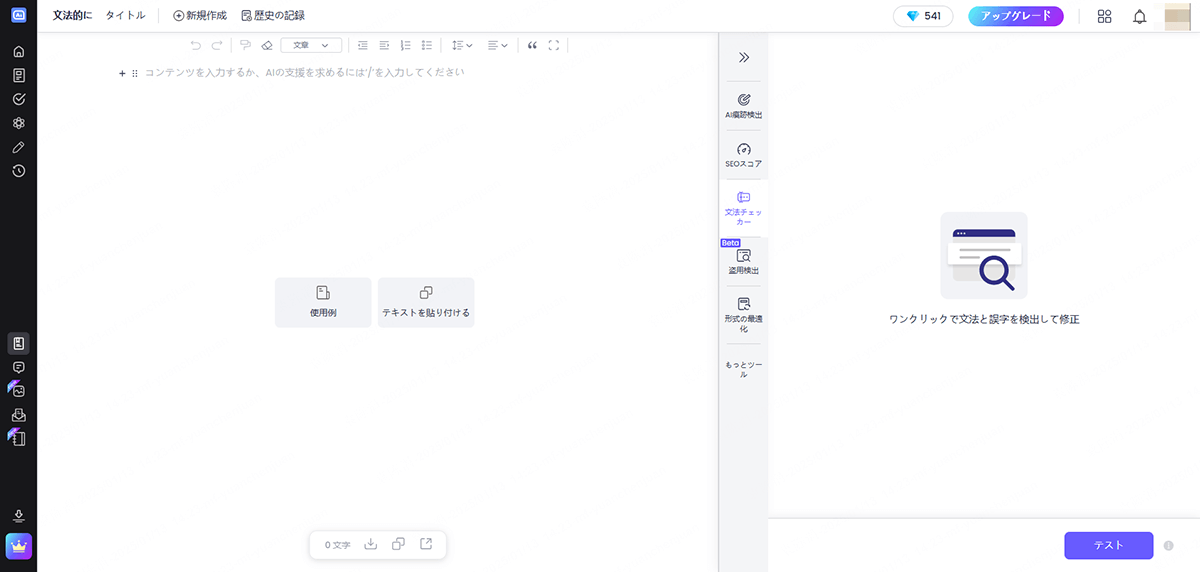Collapse the right side panel
The image size is (1200, 572).
coord(744,57)
